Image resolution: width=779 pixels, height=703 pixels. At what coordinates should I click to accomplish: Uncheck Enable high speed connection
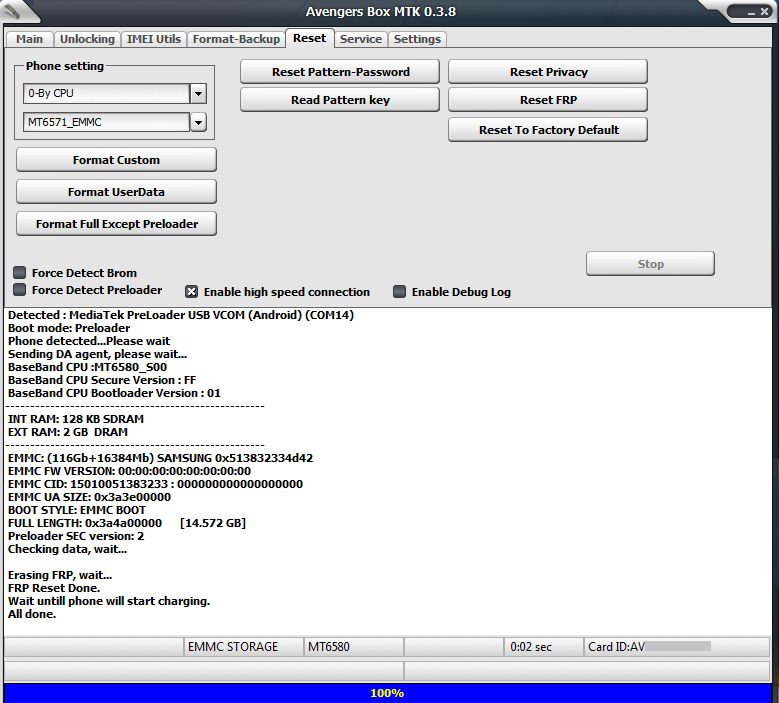pyautogui.click(x=191, y=292)
